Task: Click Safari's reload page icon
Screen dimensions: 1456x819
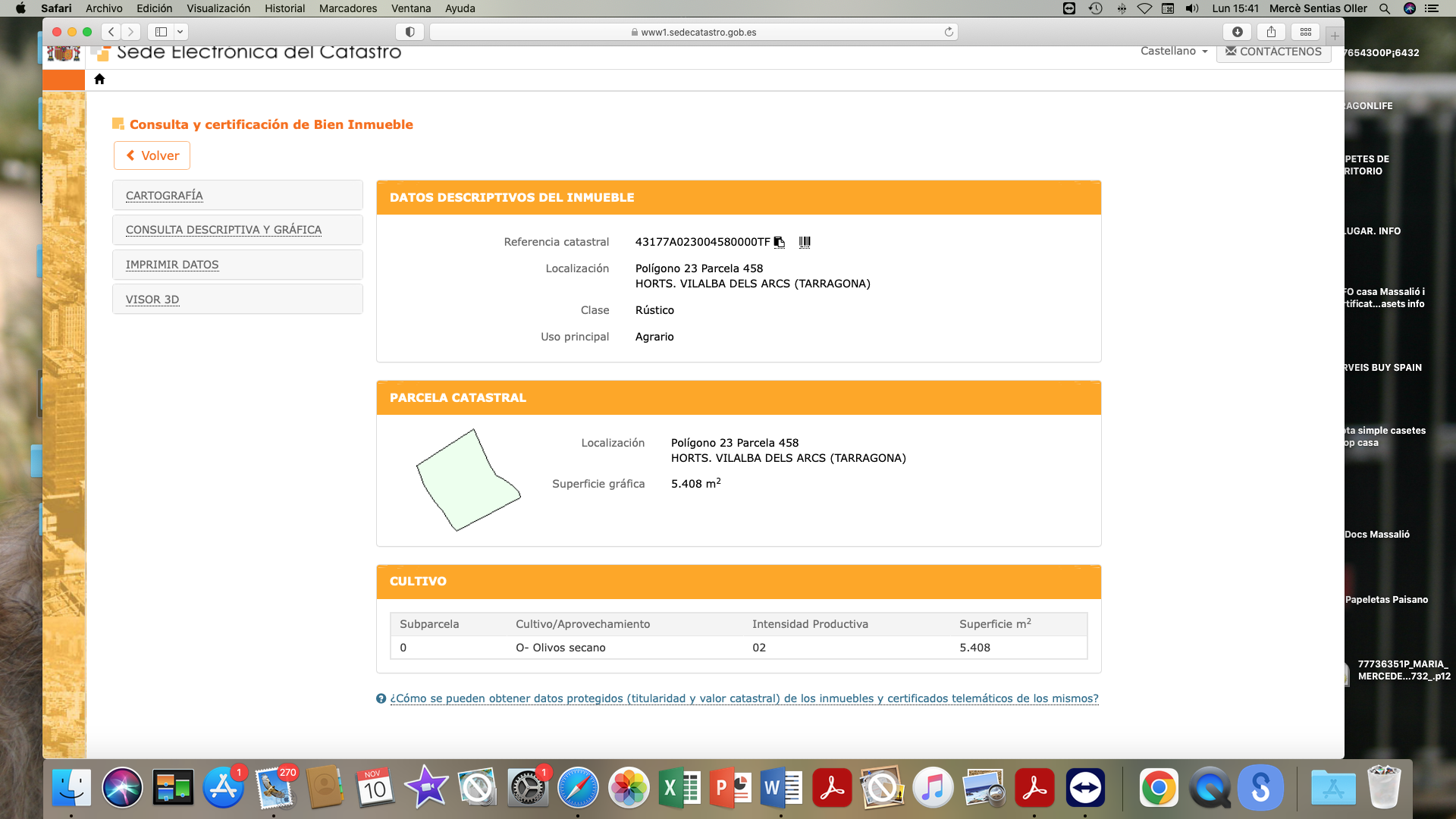Action: [949, 32]
